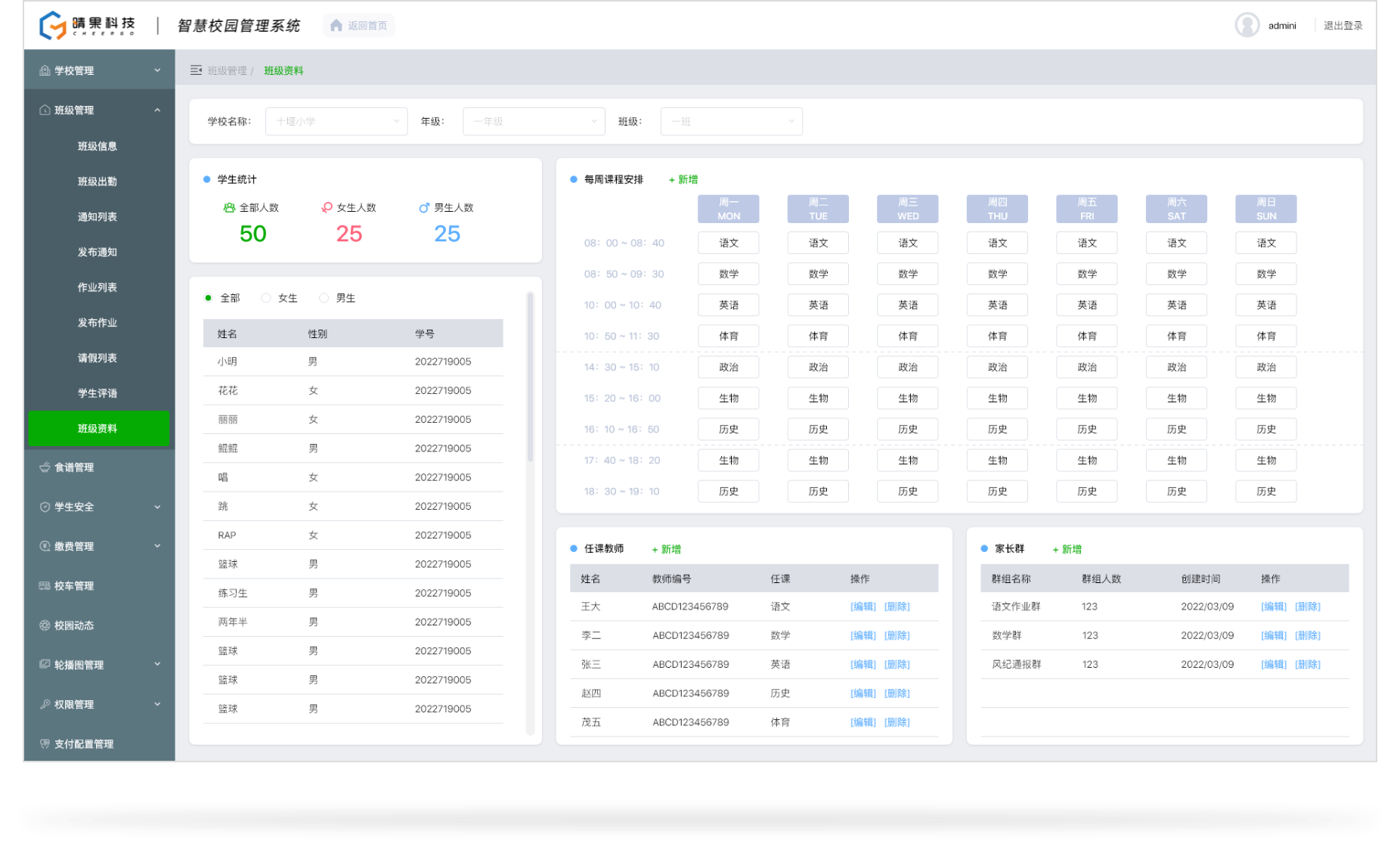Viewport: 1400px width, 847px height.
Task: Click student row 小明
Action: (x=353, y=361)
